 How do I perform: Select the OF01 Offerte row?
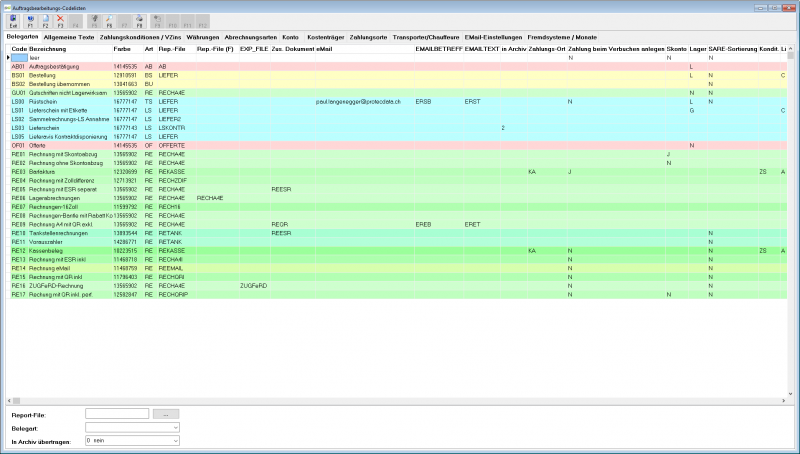399,145
